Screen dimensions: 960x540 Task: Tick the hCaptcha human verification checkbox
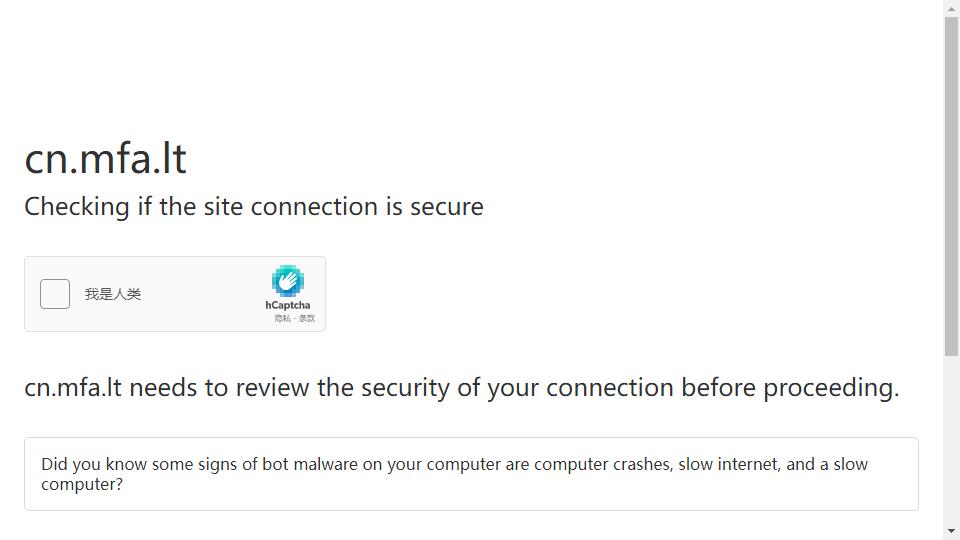coord(55,294)
